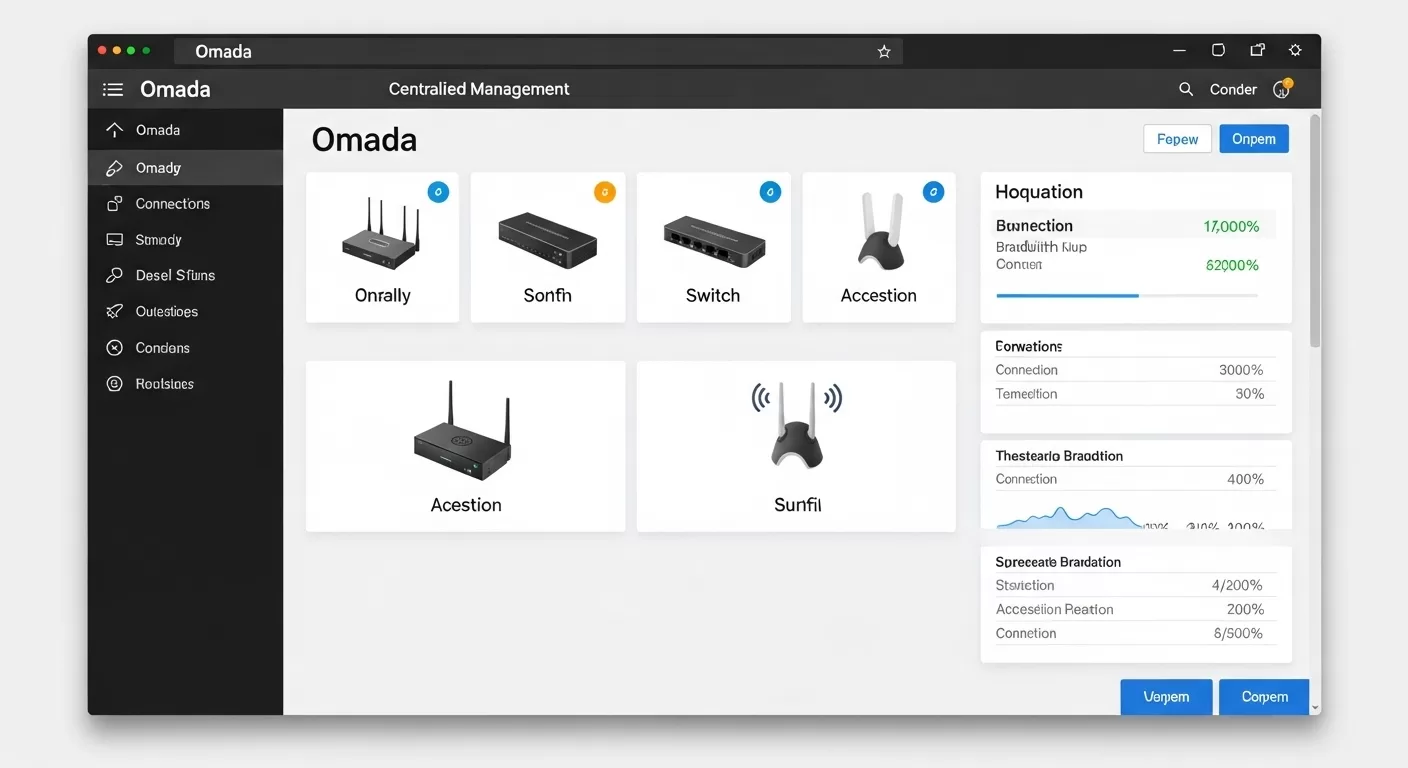Open Condons in the sidebar
Screen dimensions: 1408x768
pos(185,348)
